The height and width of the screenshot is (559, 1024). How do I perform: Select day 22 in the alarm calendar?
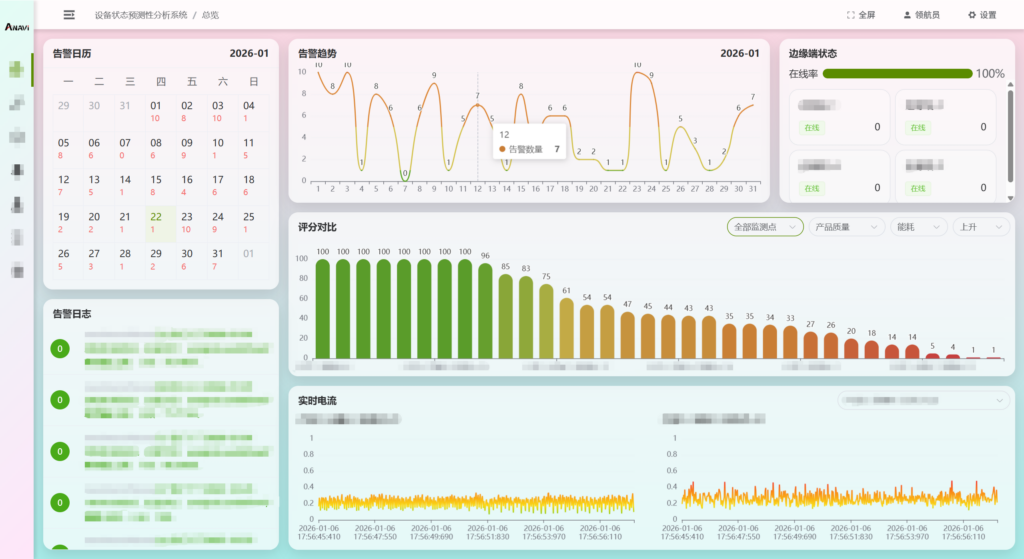click(156, 222)
